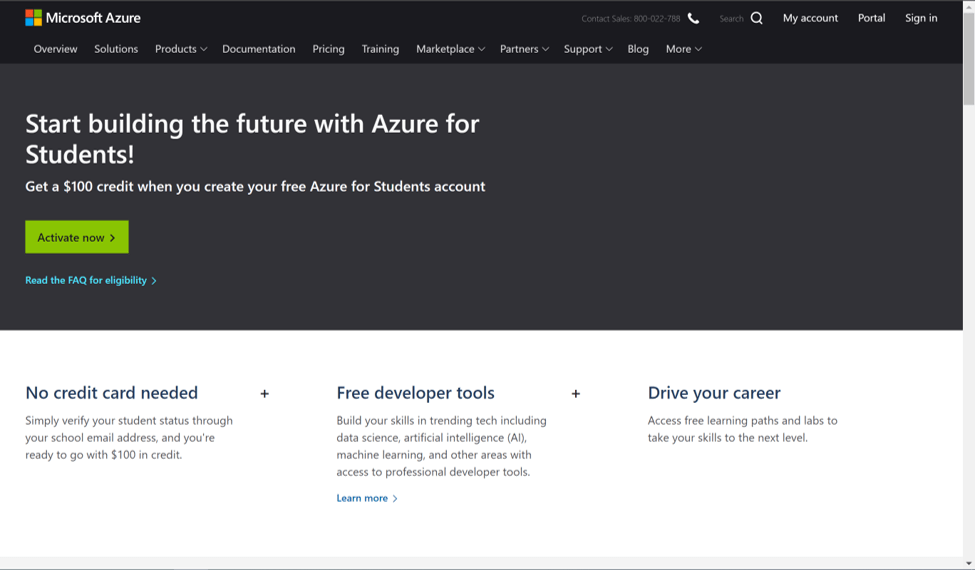Click the Sign in link
975x570 pixels.
[921, 18]
